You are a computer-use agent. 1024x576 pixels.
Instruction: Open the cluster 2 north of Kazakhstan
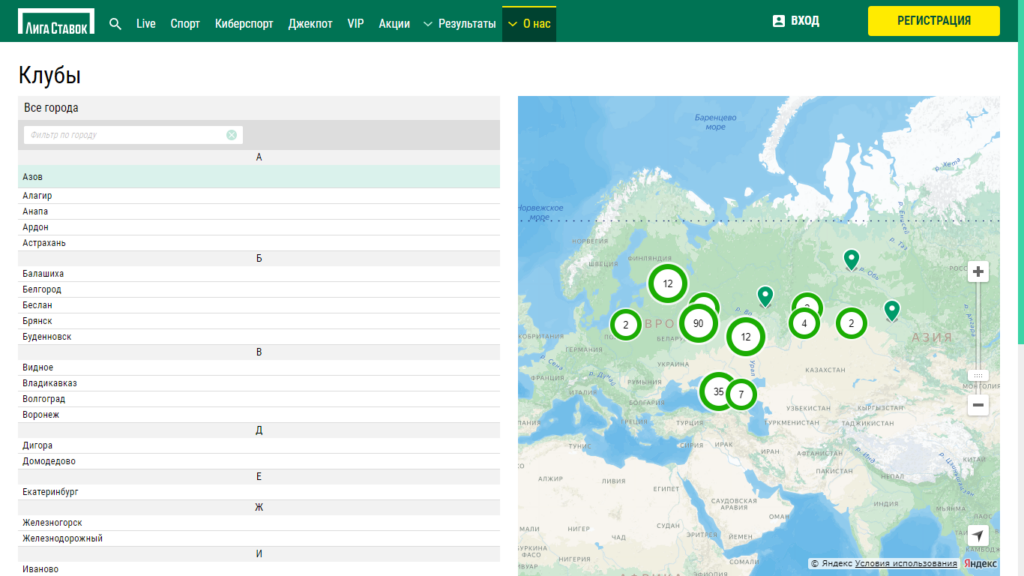(x=851, y=323)
